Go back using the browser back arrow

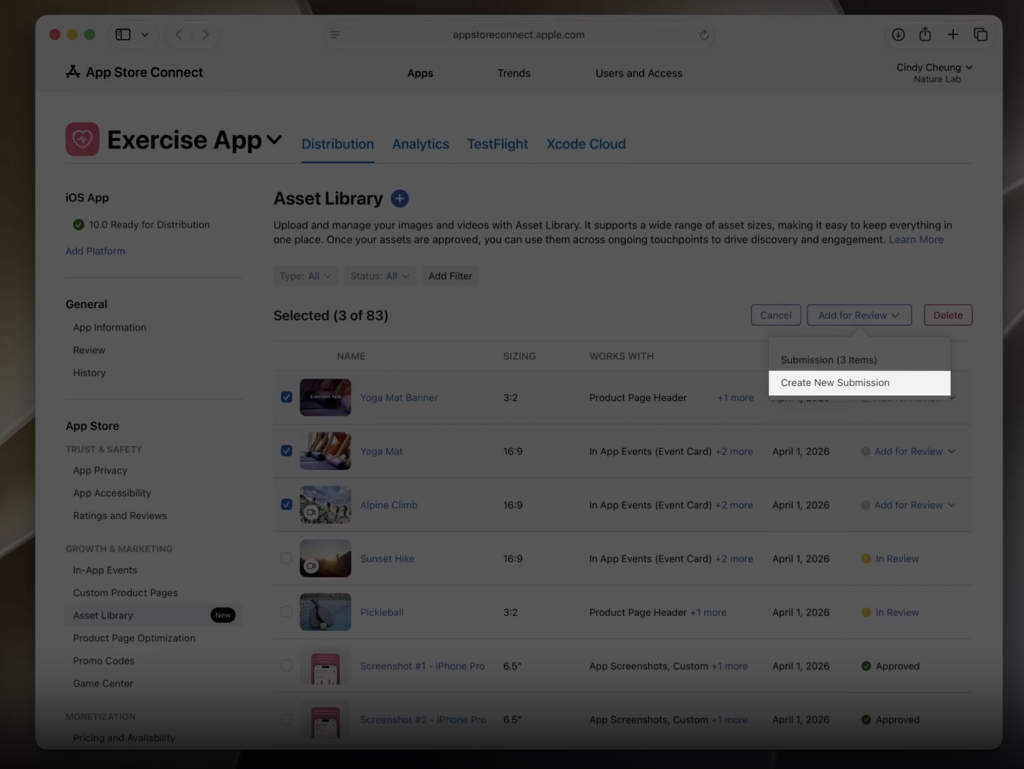[178, 35]
